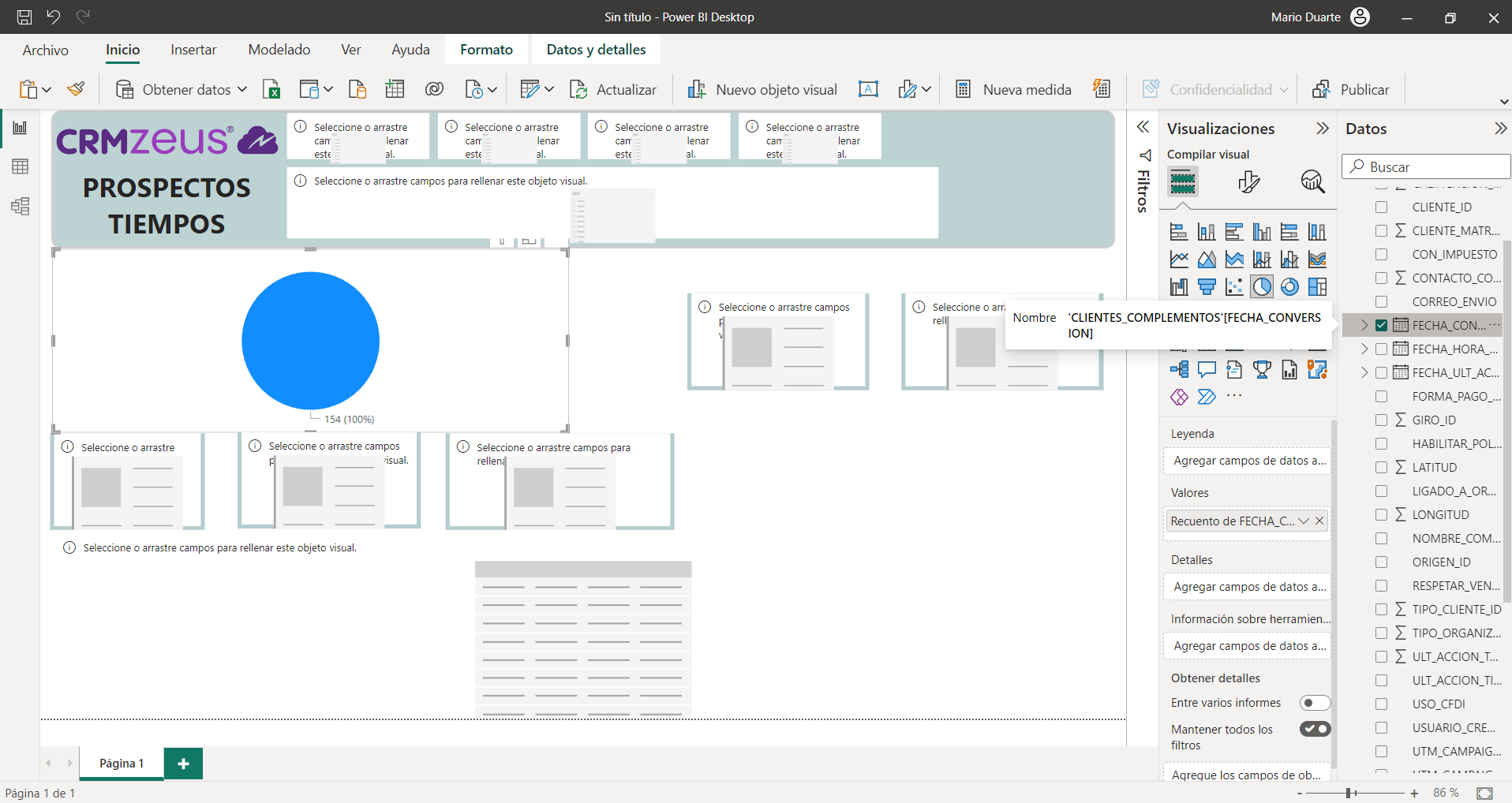Screen dimensions: 1512x803
Task: Remove Recuento de FECHA_C from Valores
Action: click(x=1319, y=521)
